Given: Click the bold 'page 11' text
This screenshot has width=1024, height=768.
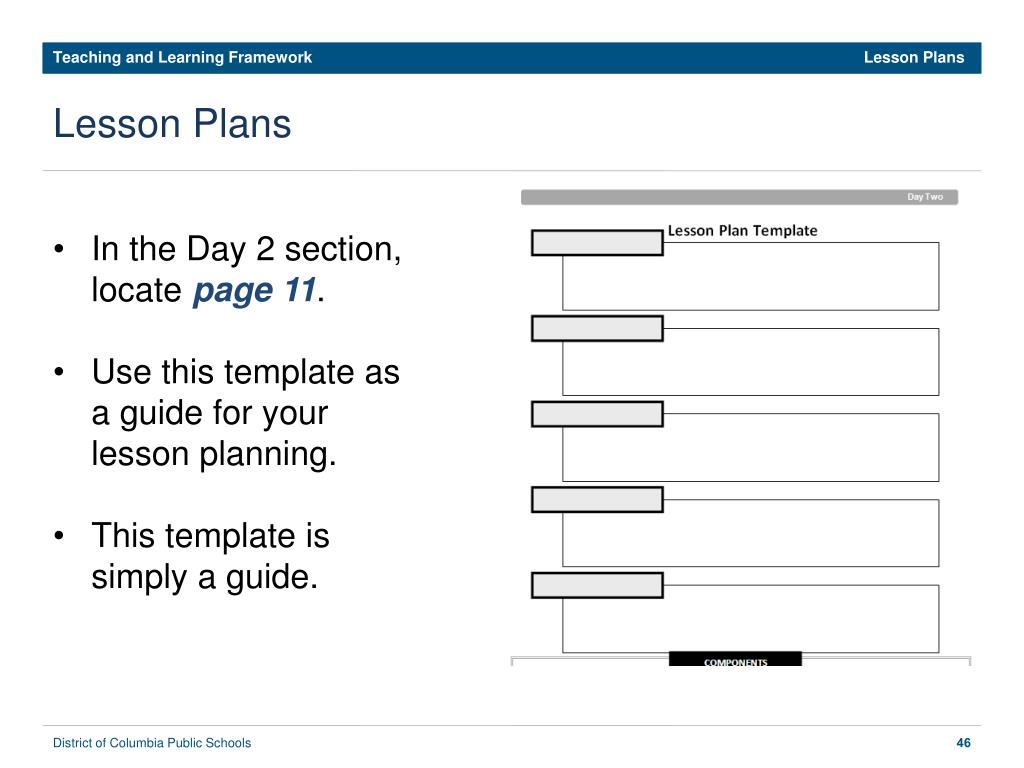Looking at the screenshot, I should (x=255, y=290).
